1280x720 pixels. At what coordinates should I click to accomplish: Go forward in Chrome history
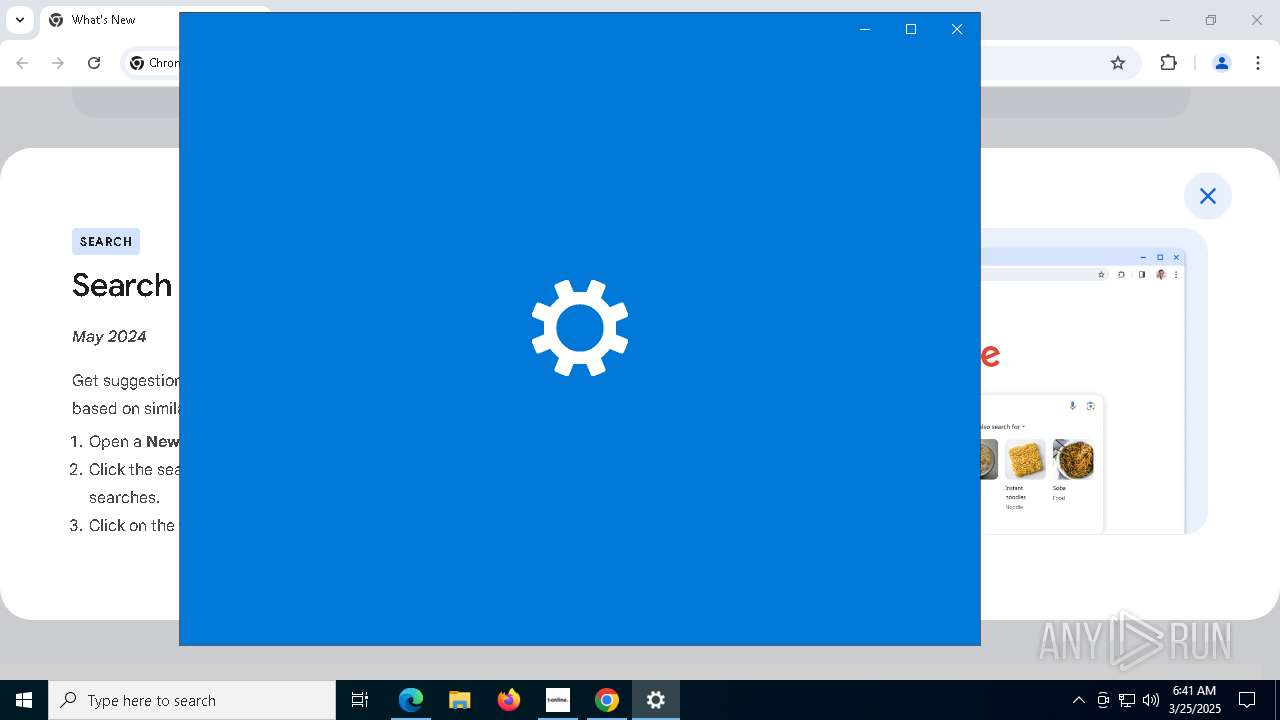58,63
